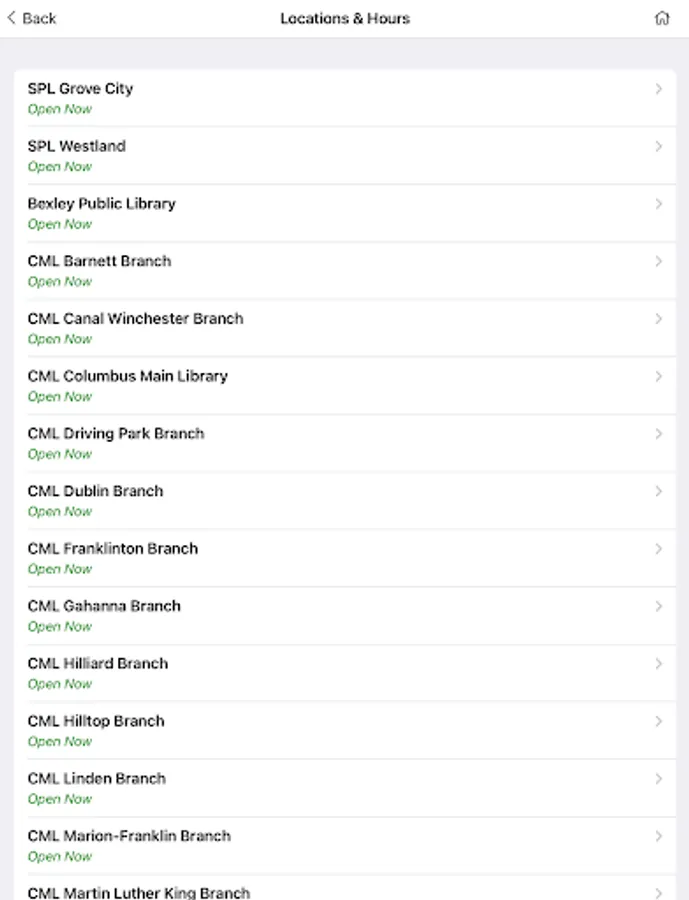
Task: Open CML Linden Branch details
Action: [x=344, y=788]
